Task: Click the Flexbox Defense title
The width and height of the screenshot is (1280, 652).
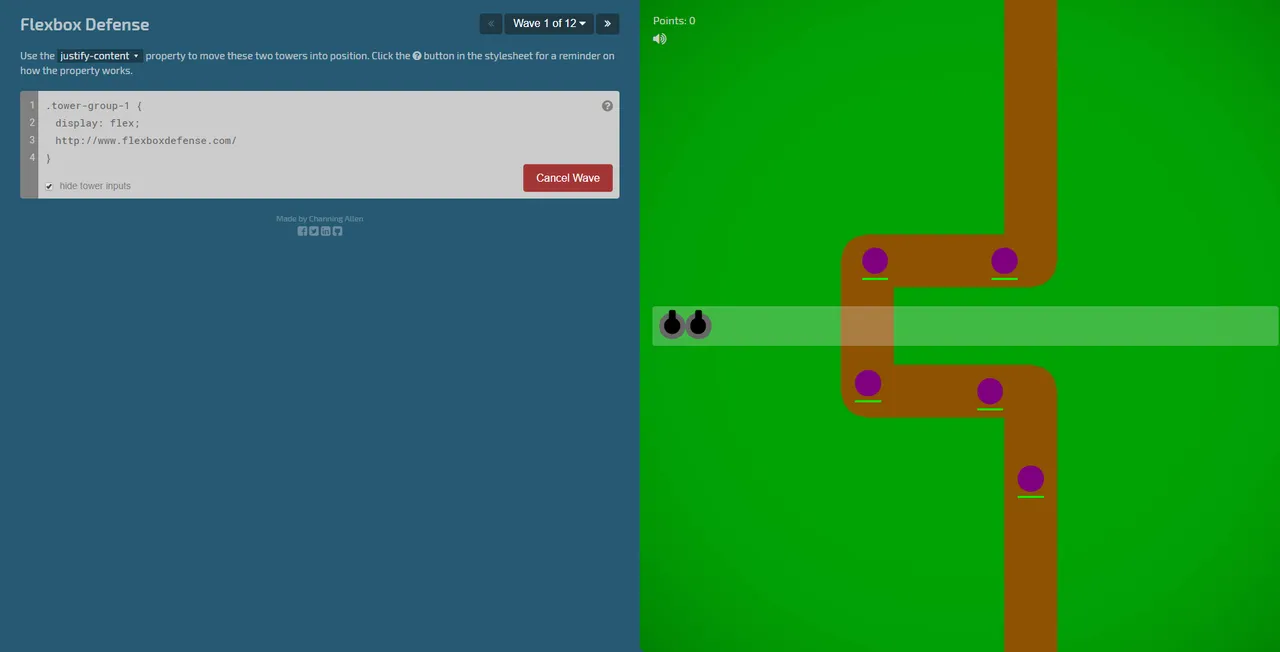Action: click(x=85, y=24)
